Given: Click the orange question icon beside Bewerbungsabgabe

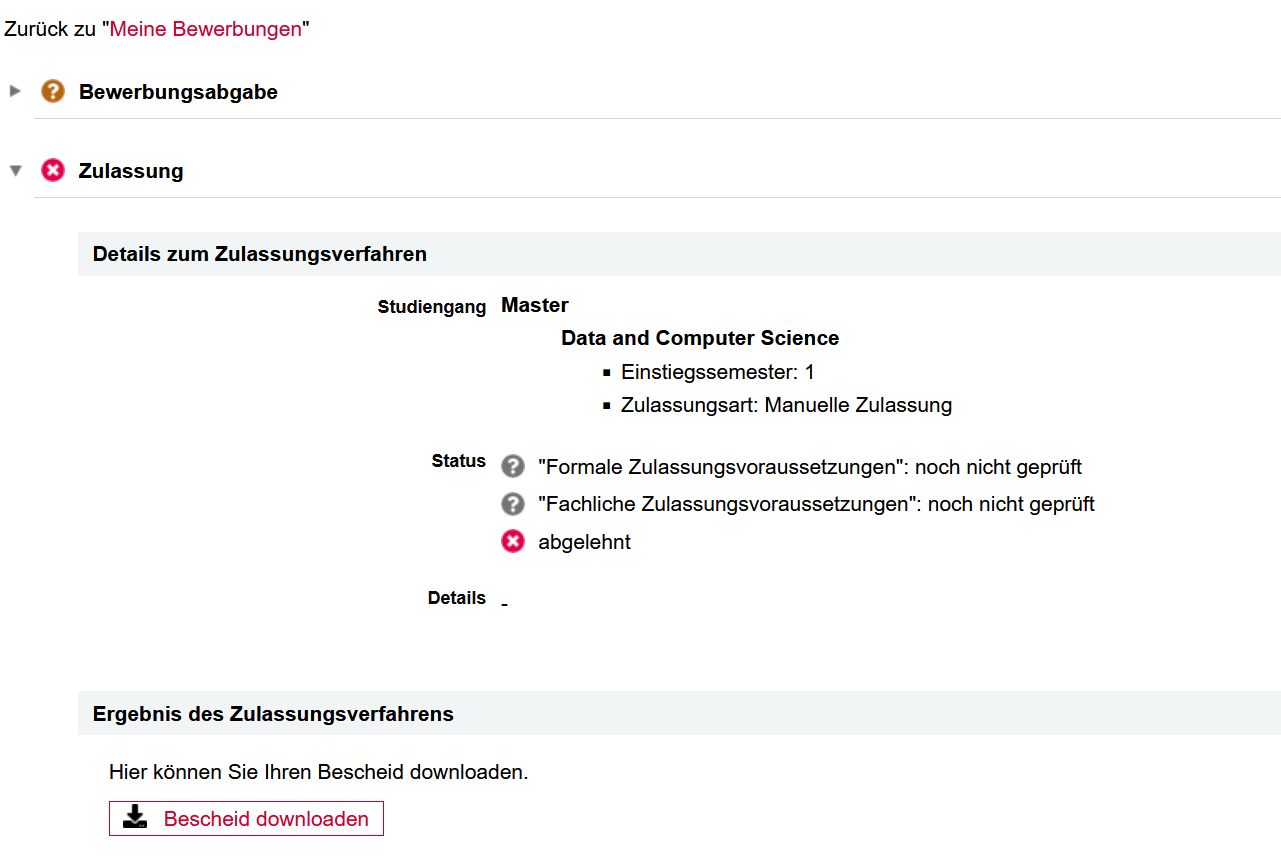Looking at the screenshot, I should (x=52, y=92).
